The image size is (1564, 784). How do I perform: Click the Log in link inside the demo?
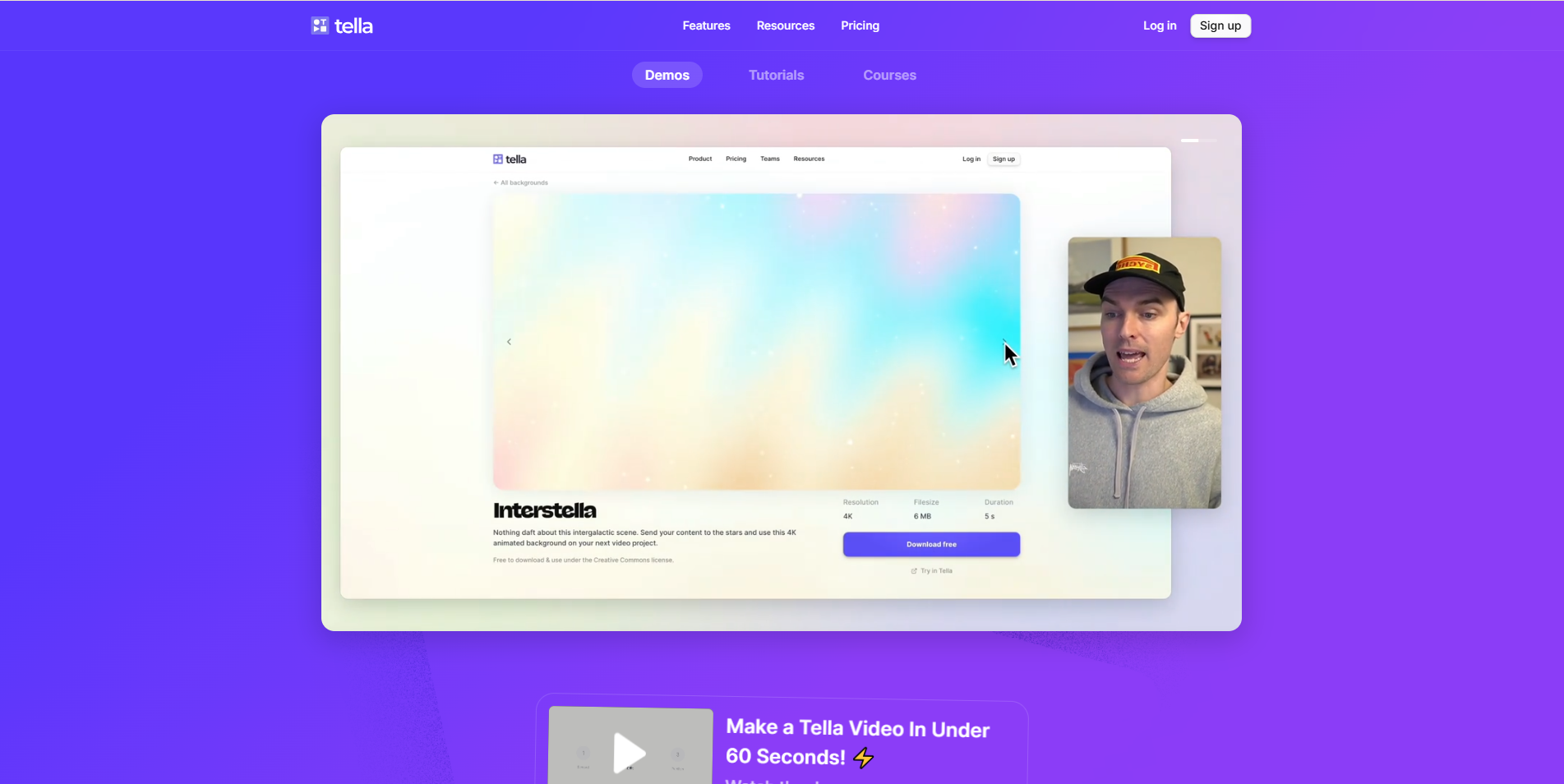pos(971,159)
